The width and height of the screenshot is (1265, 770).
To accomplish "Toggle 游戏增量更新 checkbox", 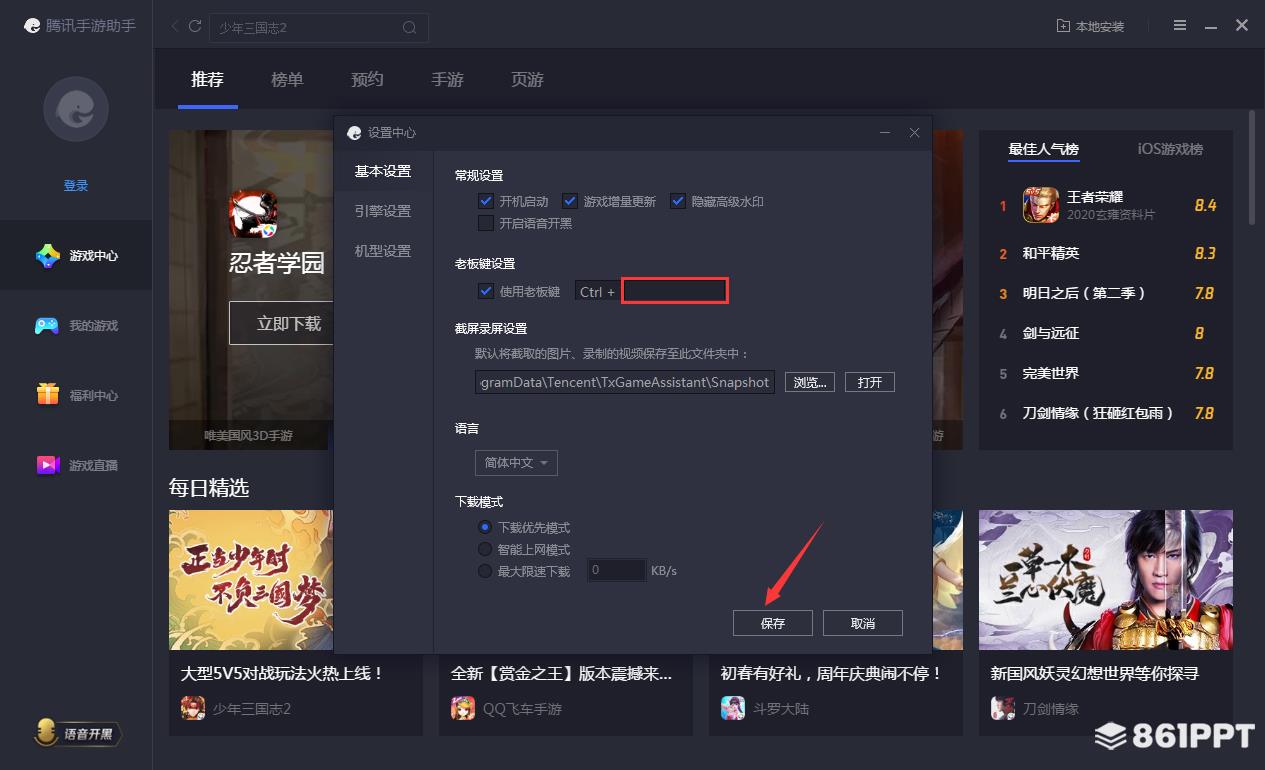I will tap(570, 201).
